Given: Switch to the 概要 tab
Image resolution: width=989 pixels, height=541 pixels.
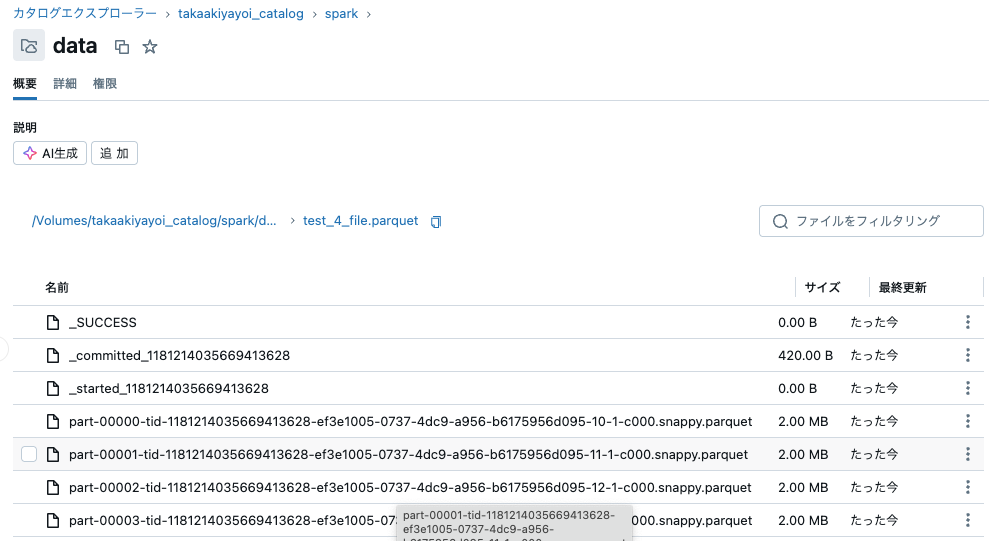Looking at the screenshot, I should [x=25, y=84].
